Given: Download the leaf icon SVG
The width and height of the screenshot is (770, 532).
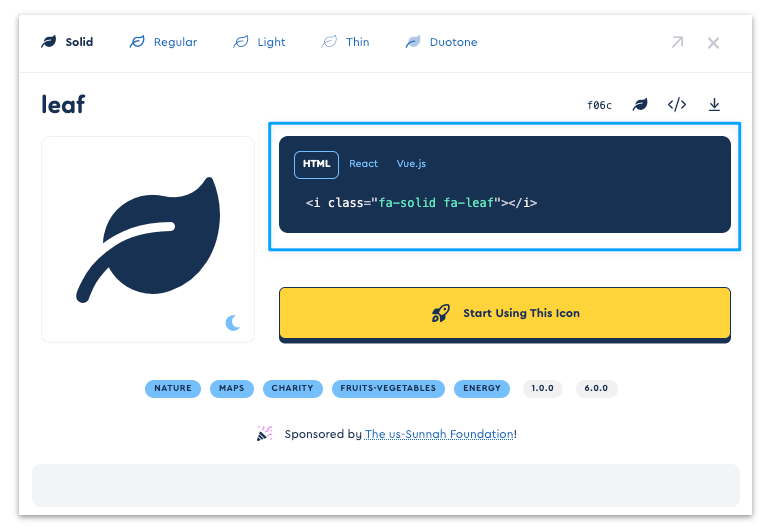Looking at the screenshot, I should click(714, 105).
